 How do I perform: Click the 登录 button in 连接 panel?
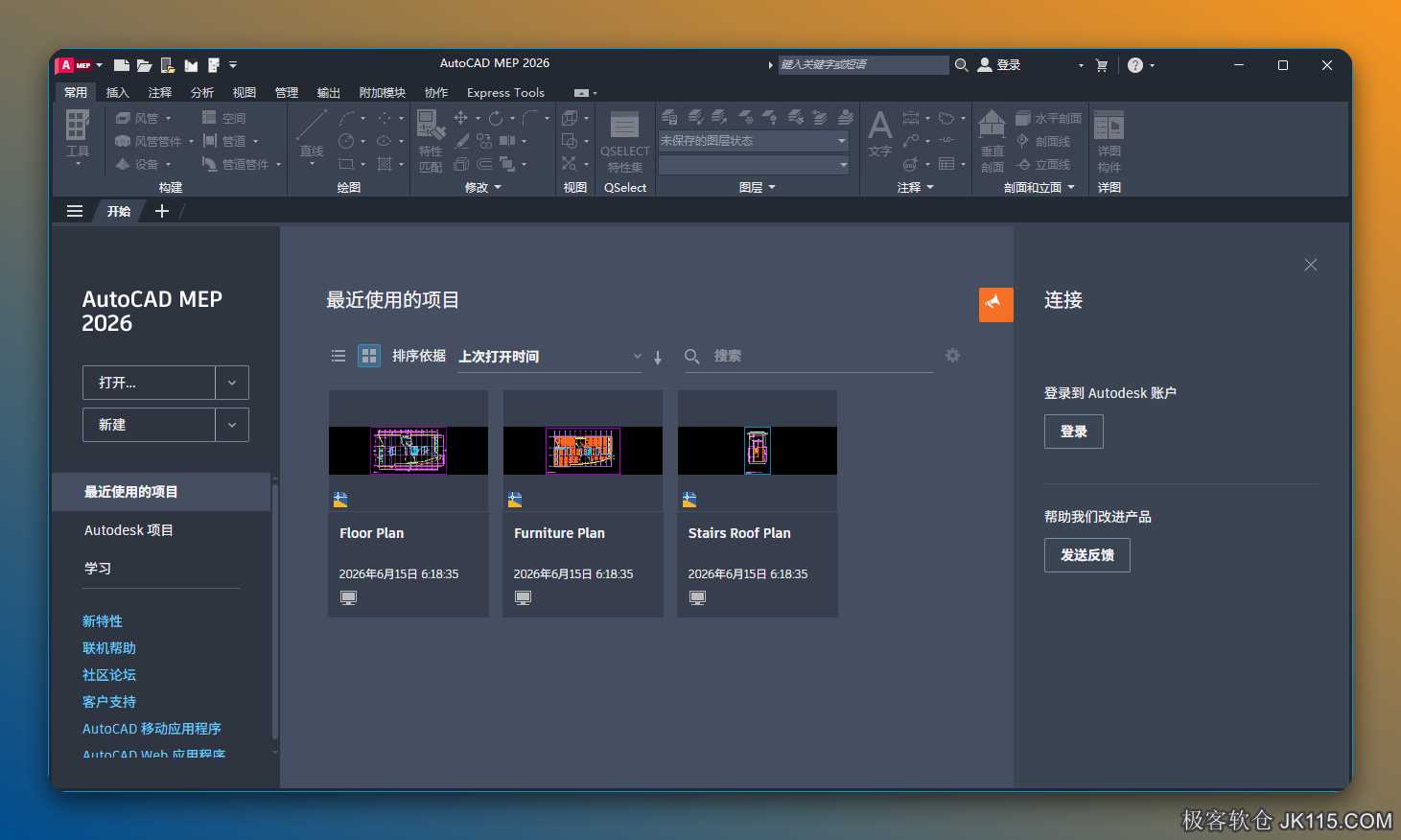click(1073, 432)
